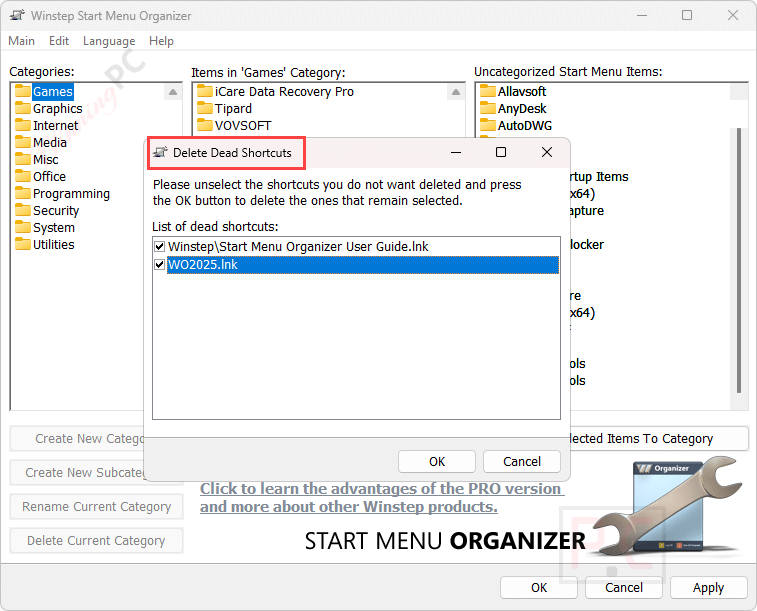Close the Delete Dead Shortcuts dialog
Screen dimensions: 757x611
tap(547, 152)
